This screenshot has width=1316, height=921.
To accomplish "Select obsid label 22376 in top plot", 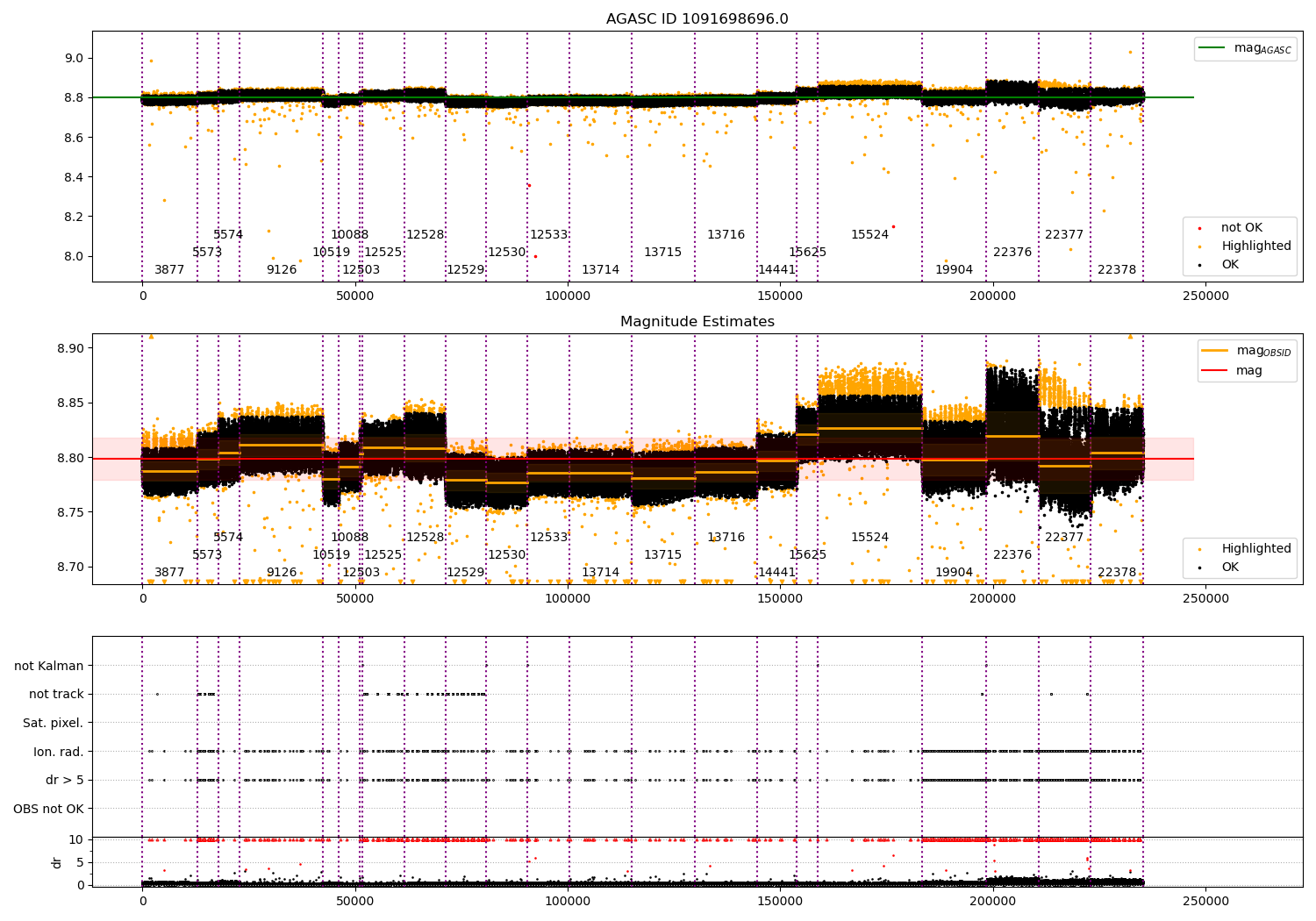I will (1012, 253).
